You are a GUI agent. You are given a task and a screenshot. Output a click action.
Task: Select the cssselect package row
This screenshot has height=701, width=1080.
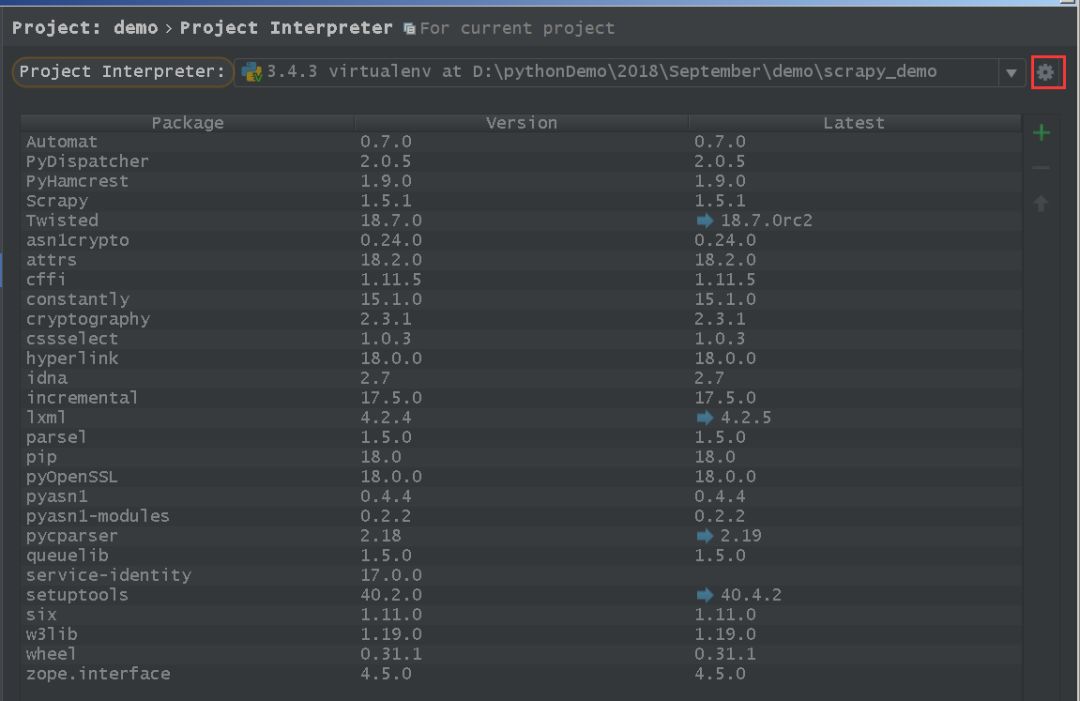521,339
